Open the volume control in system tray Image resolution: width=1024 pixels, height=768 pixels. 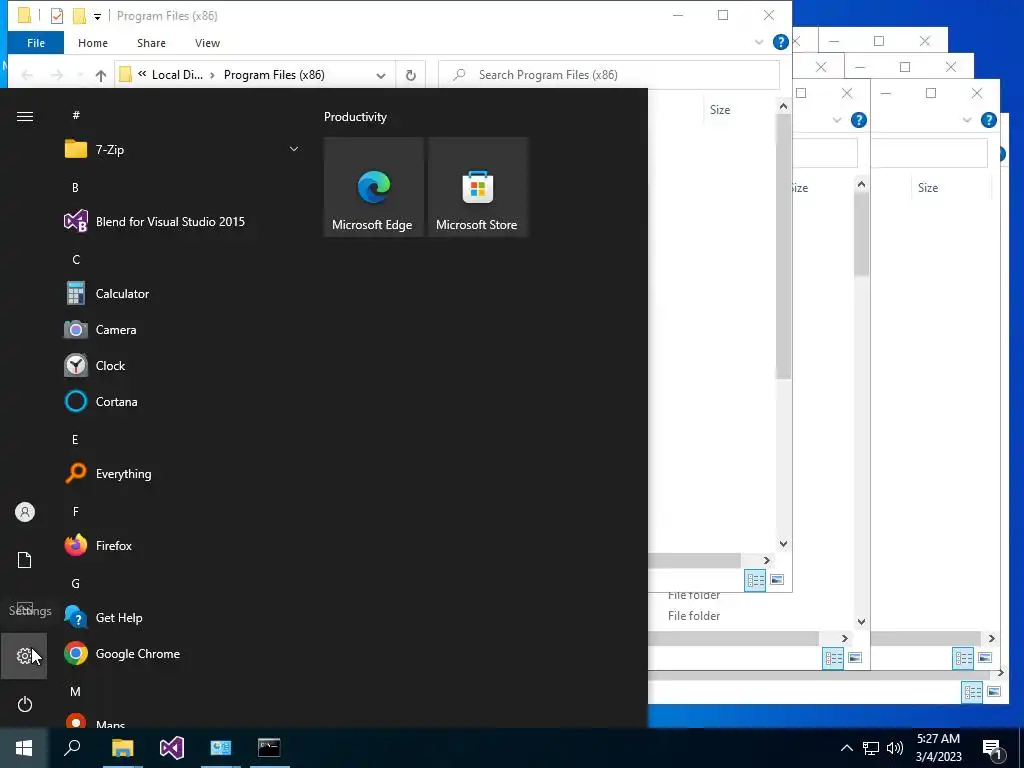point(895,748)
